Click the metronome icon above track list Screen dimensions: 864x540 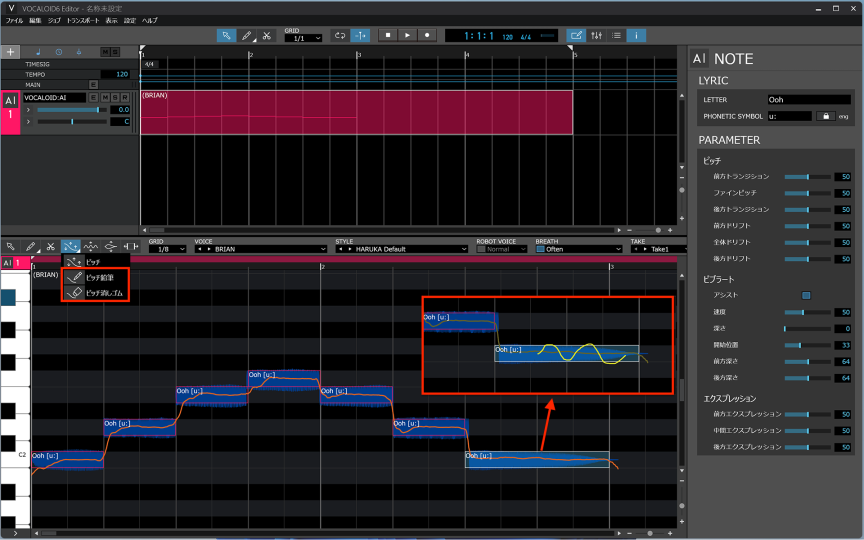[79, 52]
